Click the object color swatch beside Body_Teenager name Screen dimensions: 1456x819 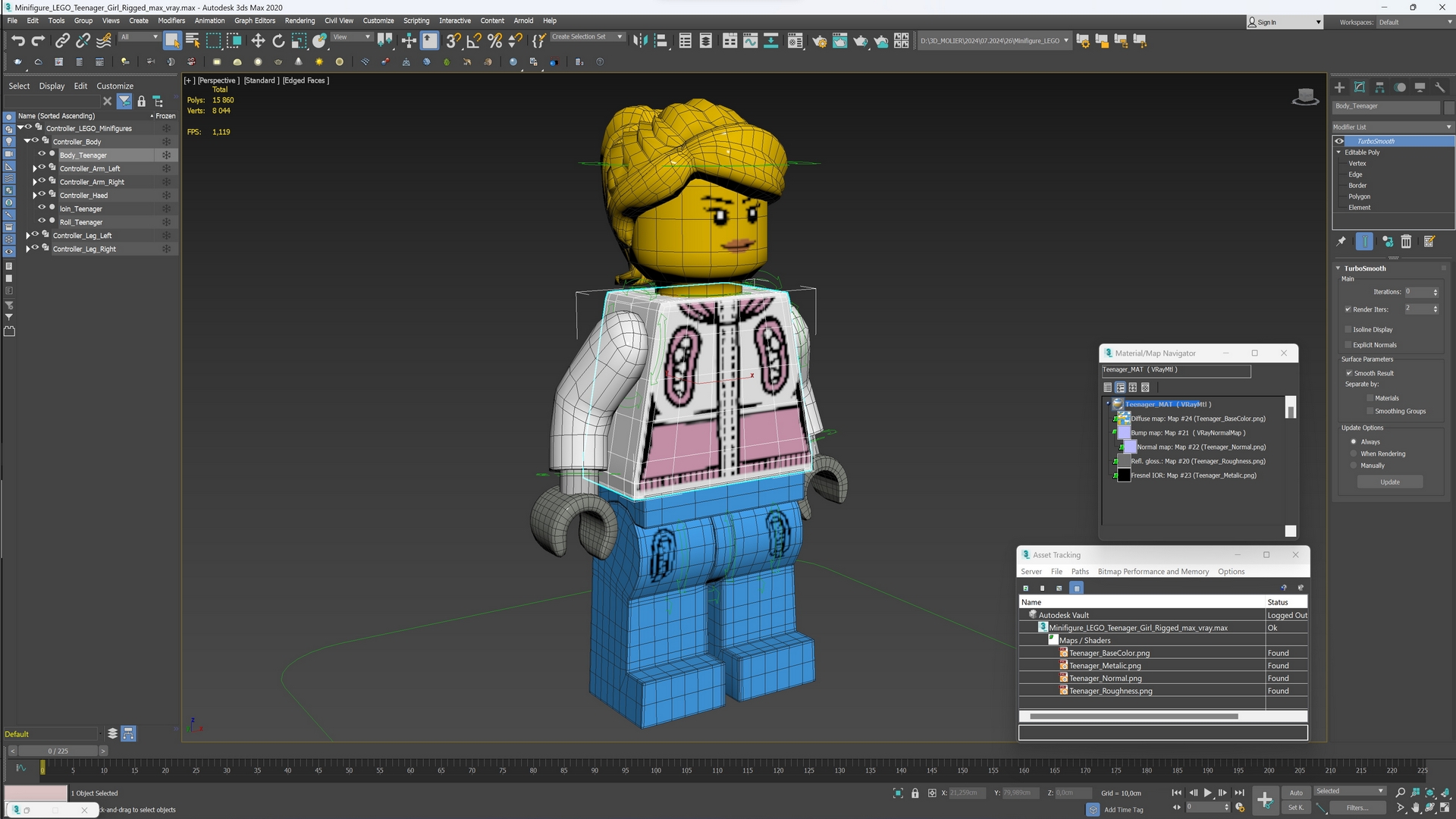[1449, 107]
